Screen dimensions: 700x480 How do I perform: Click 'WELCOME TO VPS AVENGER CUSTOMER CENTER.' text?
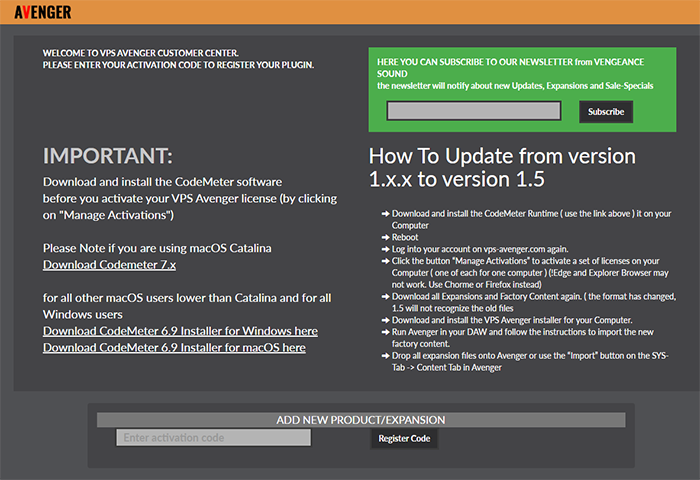141,53
